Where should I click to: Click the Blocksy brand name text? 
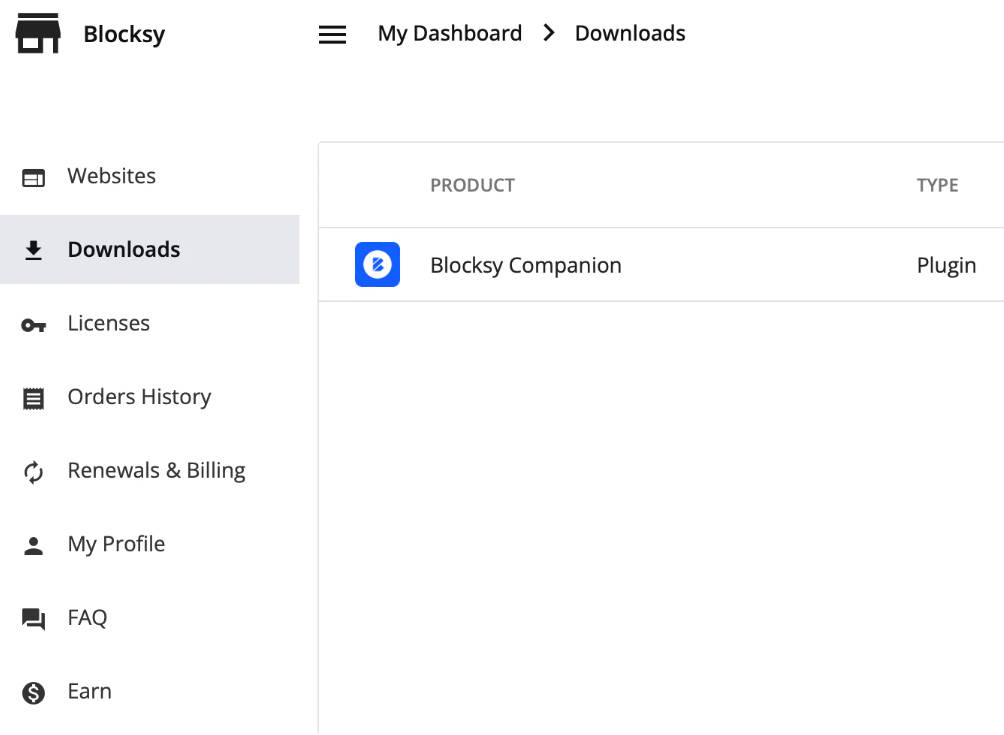[124, 34]
